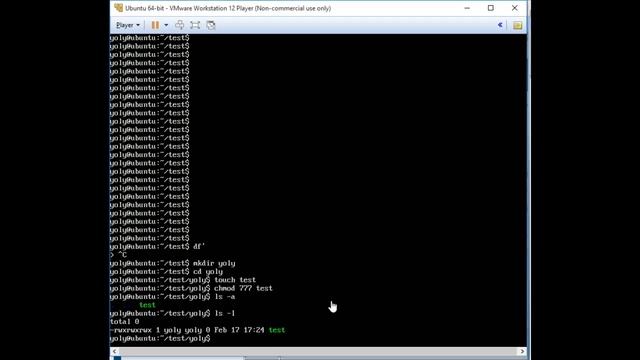Minimize the VMware Player window
The height and width of the screenshot is (360, 640).
[467, 8]
